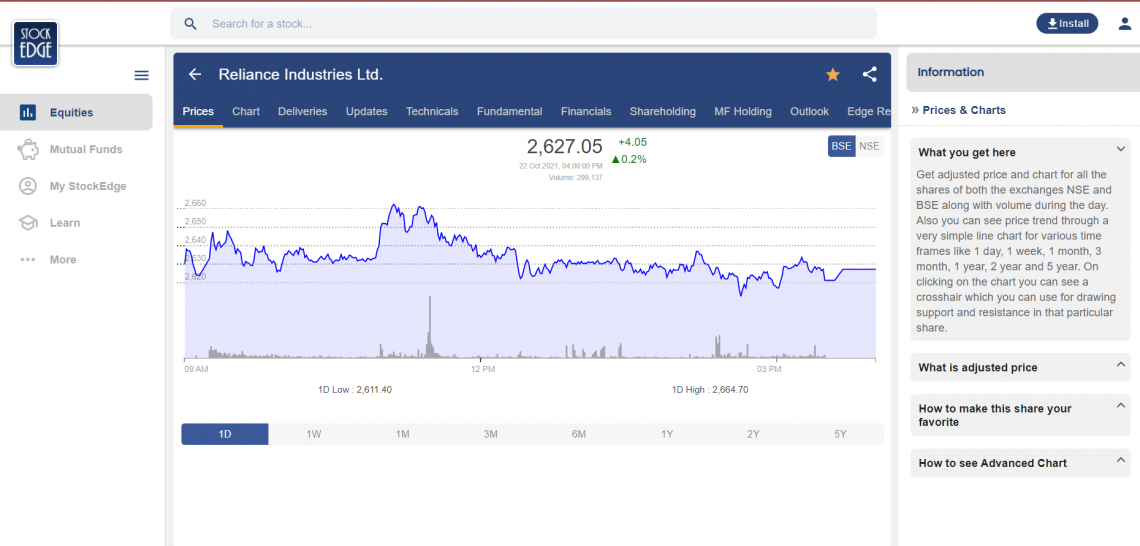Click the tallest volume bar

click(430, 326)
